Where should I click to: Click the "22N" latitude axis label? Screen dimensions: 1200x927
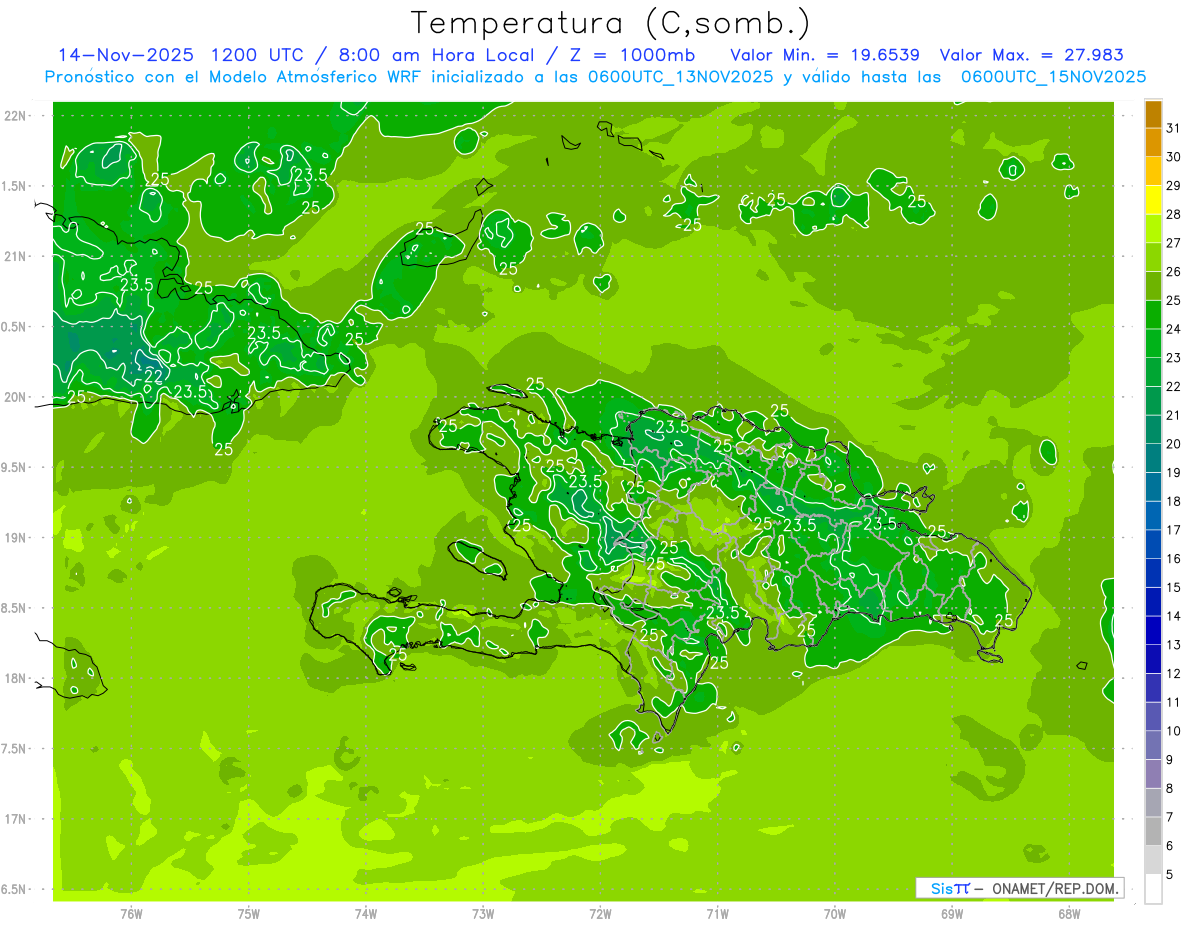point(16,115)
